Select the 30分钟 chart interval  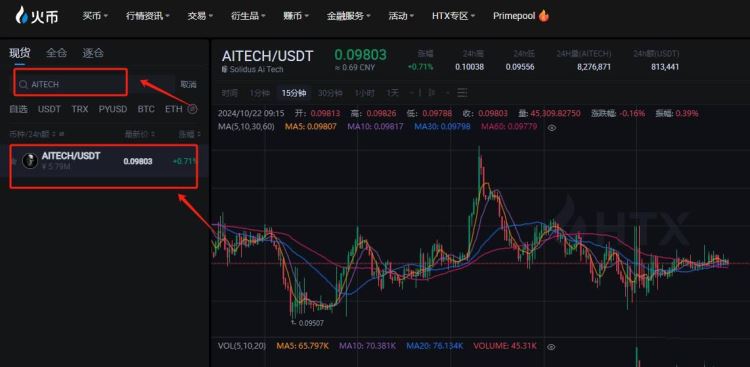click(330, 93)
